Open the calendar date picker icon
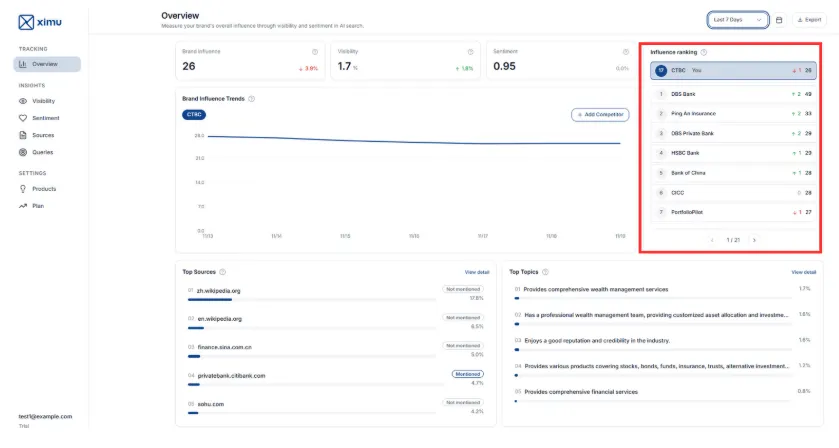This screenshot has height=448, width=839. (779, 19)
